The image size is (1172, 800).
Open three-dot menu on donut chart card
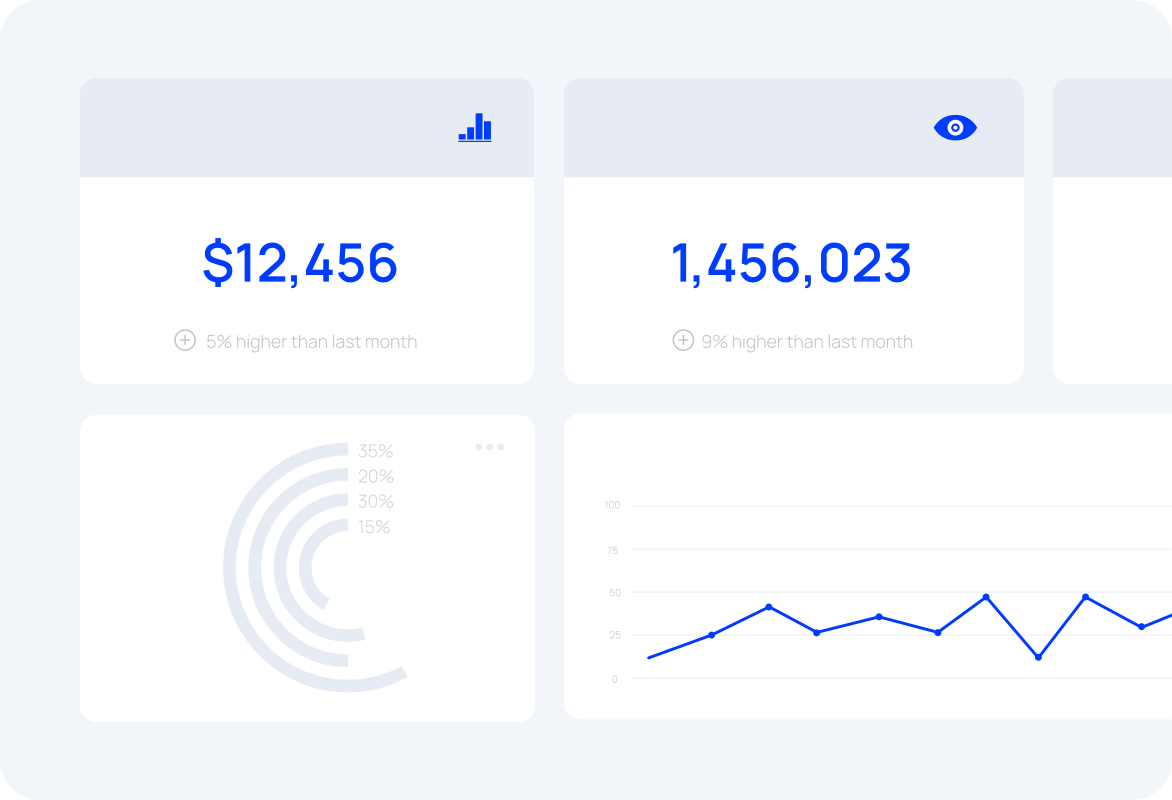click(490, 447)
